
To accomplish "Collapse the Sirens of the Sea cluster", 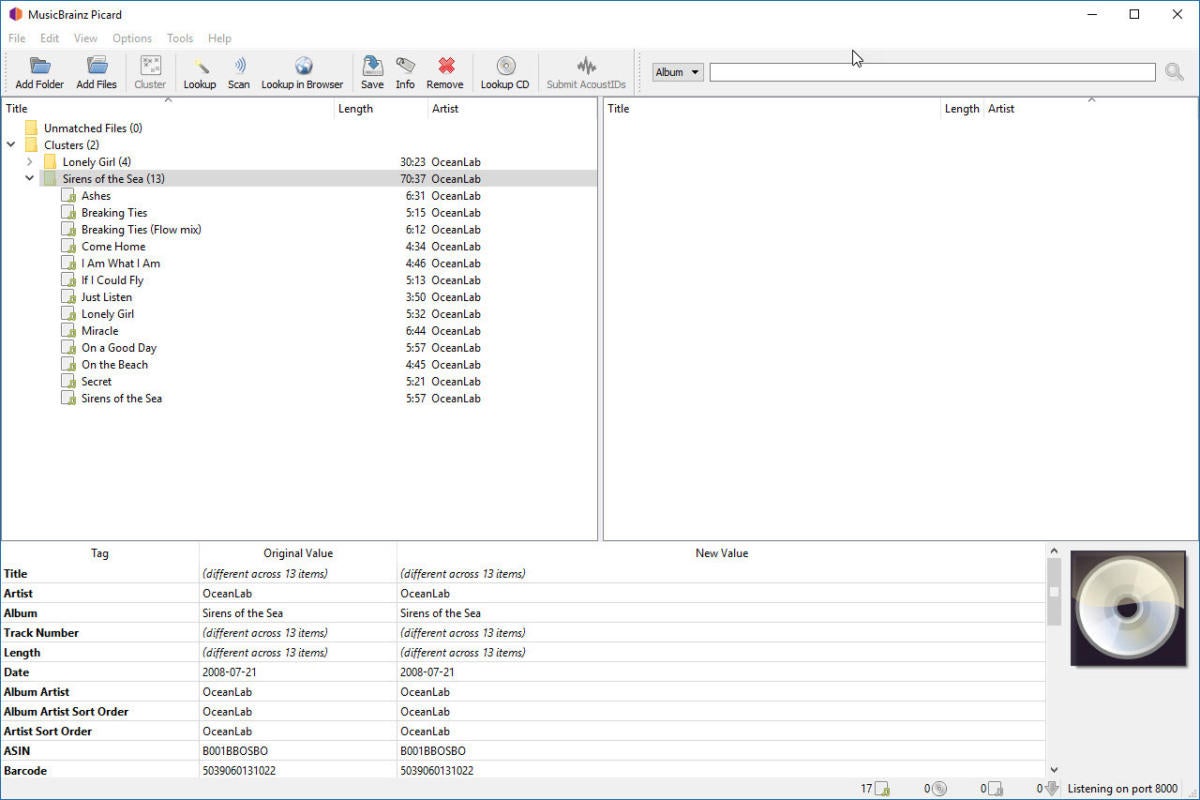I will [x=29, y=179].
